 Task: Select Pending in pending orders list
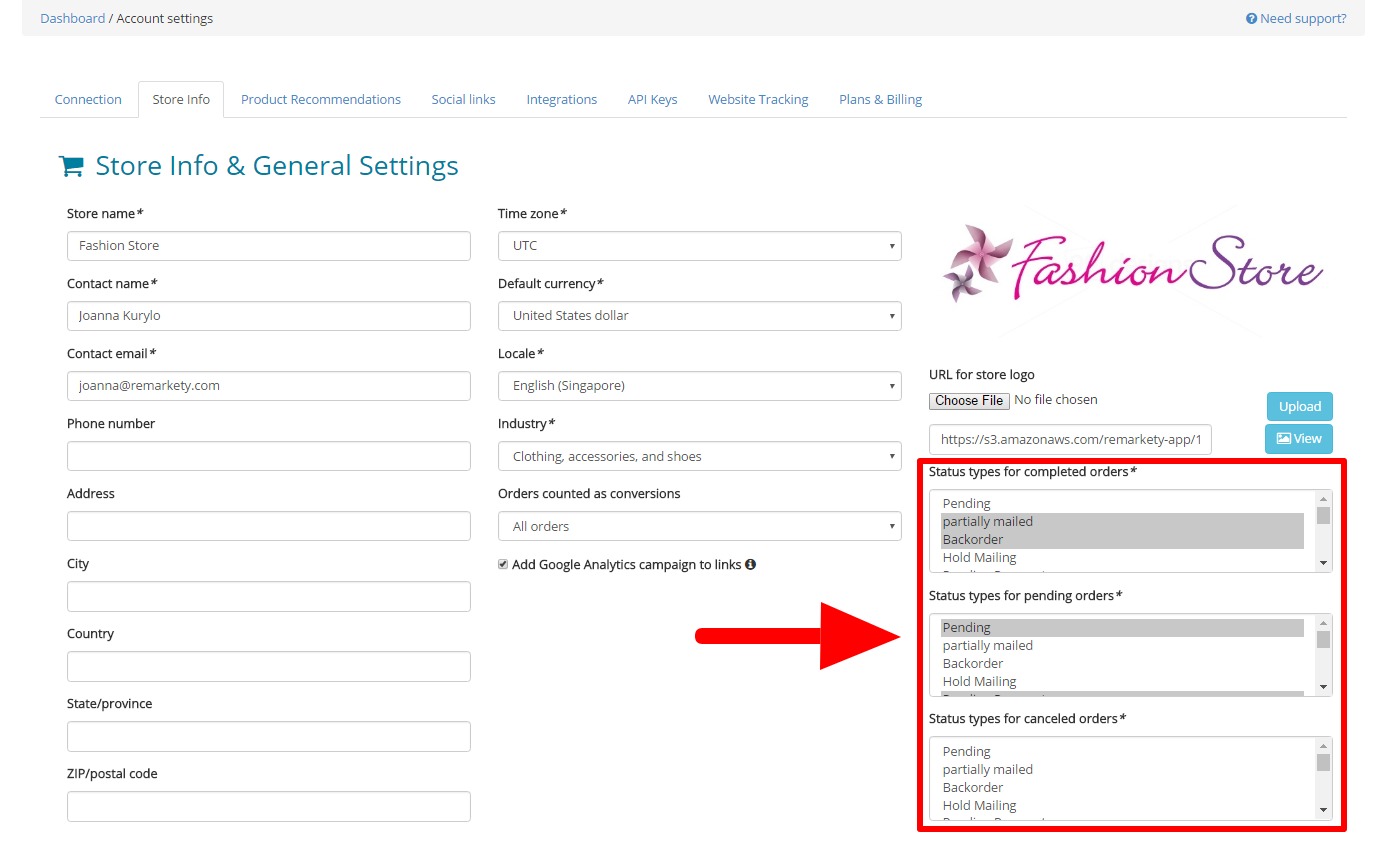(x=1122, y=628)
